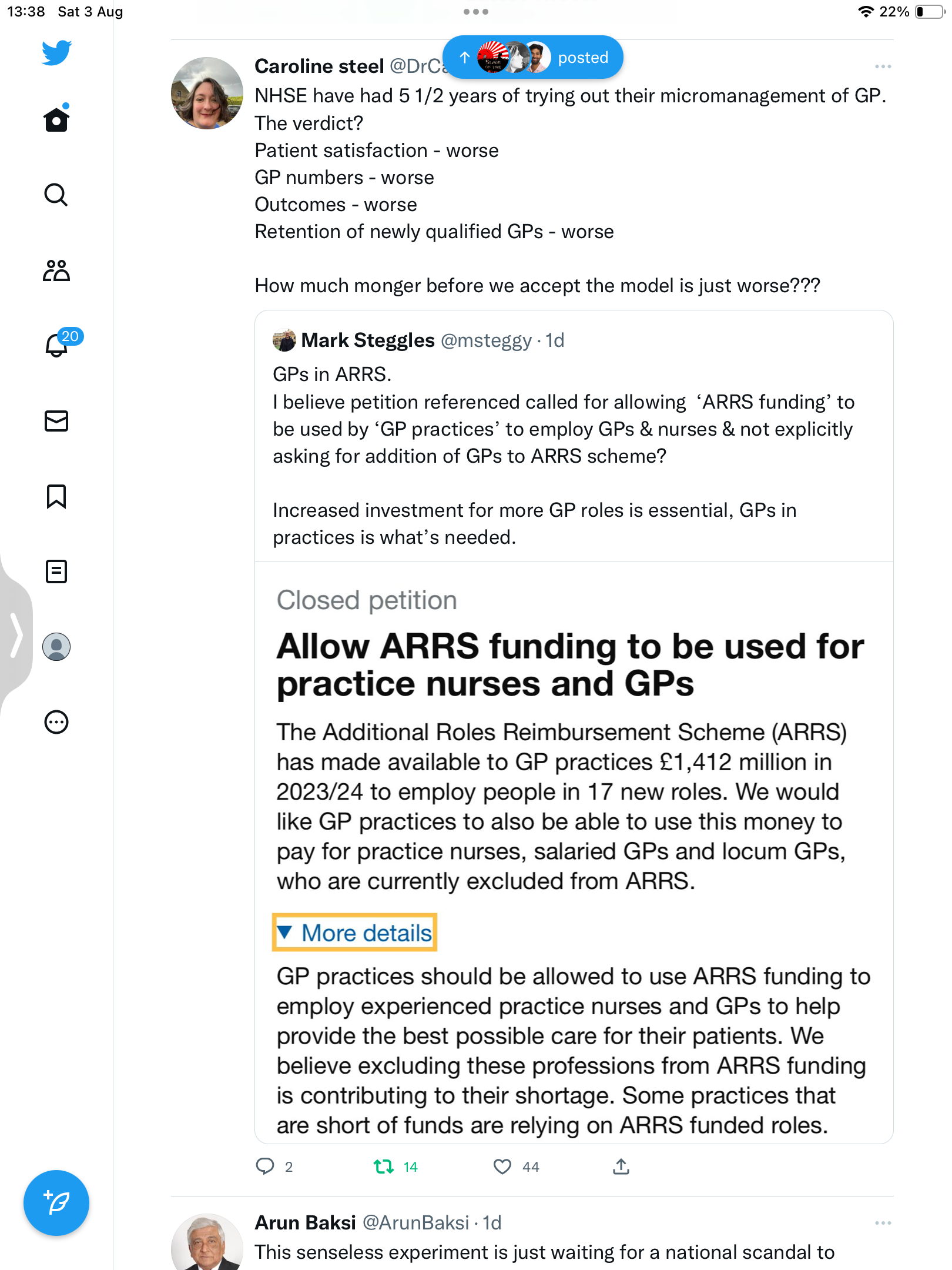Expand the sidebar with chevron handle

coord(15,635)
